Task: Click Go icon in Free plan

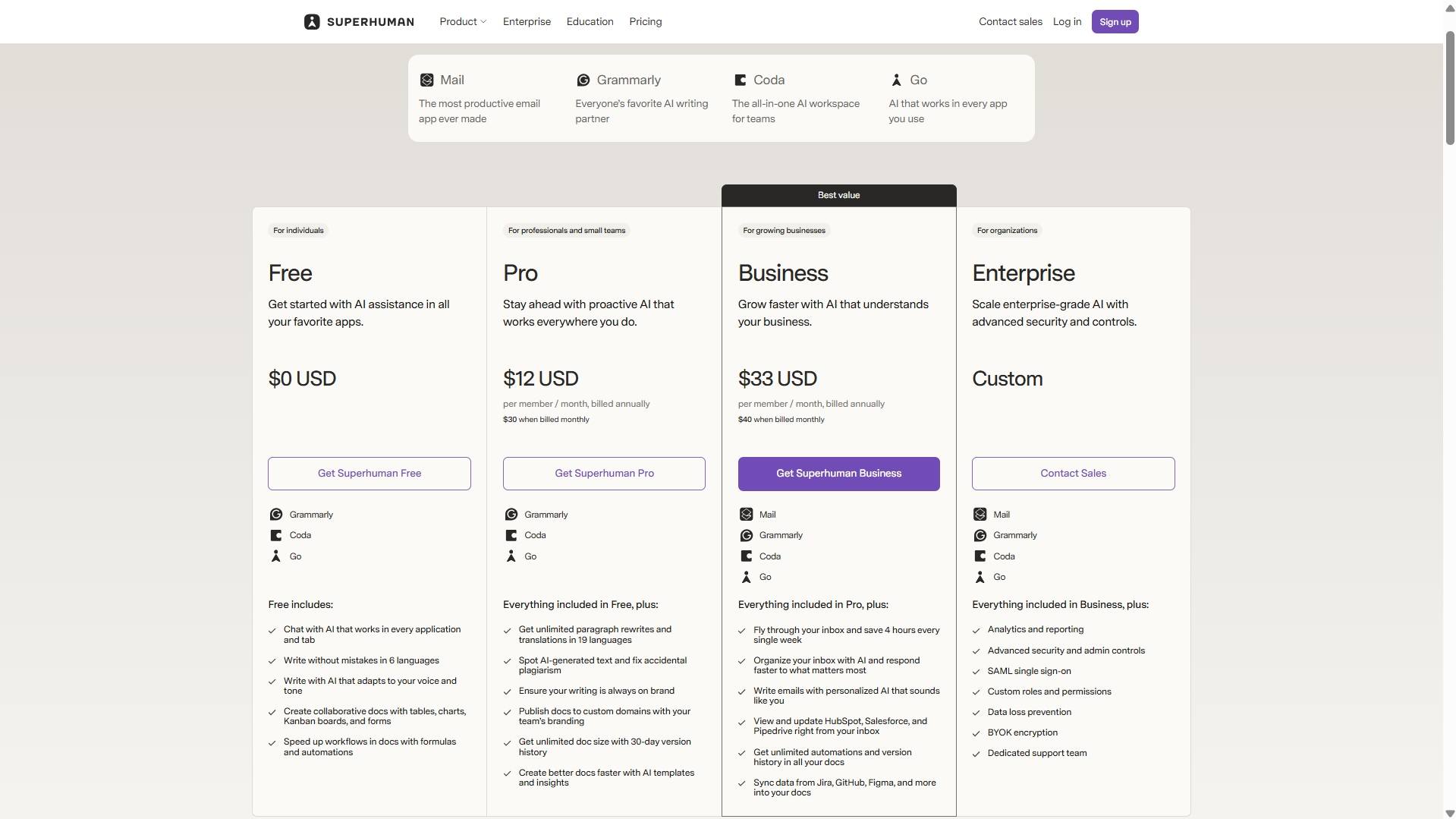Action: (276, 556)
